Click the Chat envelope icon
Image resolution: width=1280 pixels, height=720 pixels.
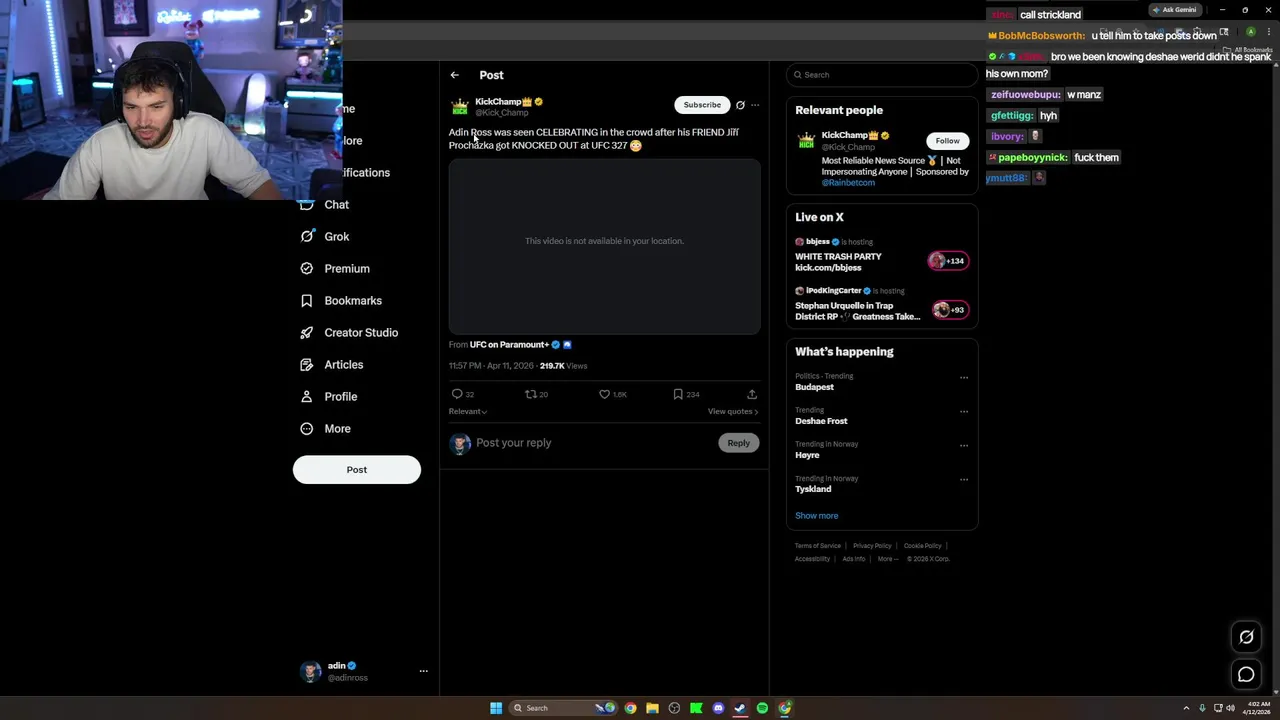[x=307, y=204]
